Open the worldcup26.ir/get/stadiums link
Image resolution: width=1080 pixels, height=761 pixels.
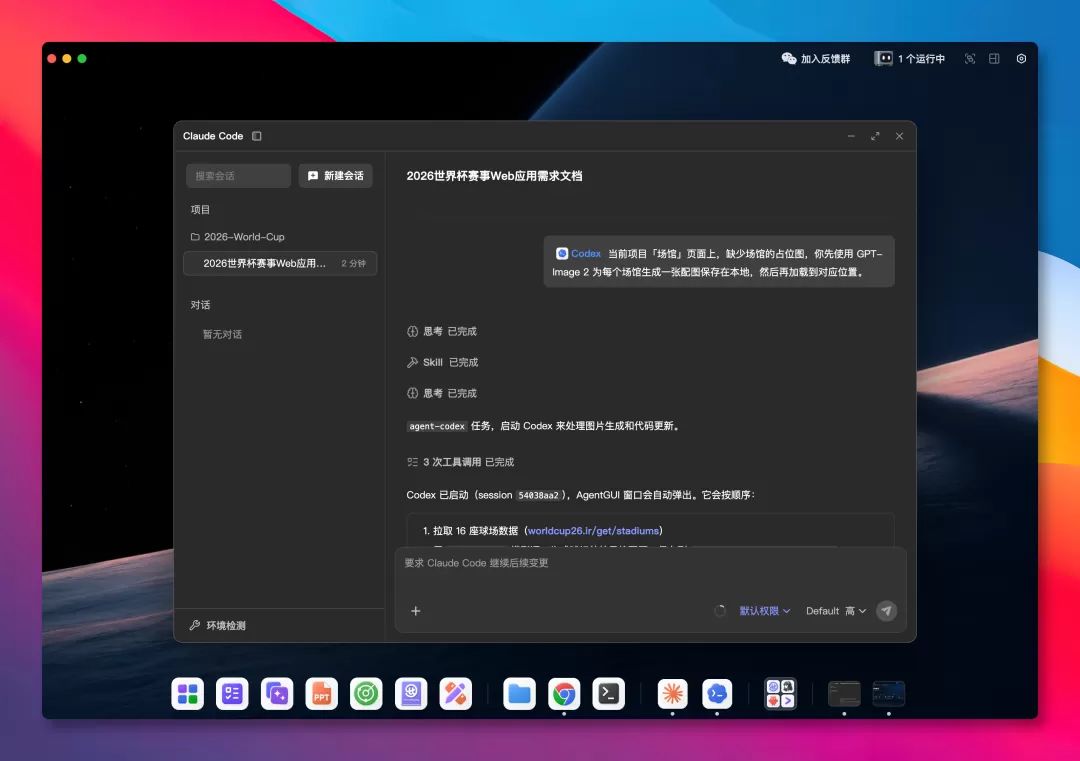(593, 531)
